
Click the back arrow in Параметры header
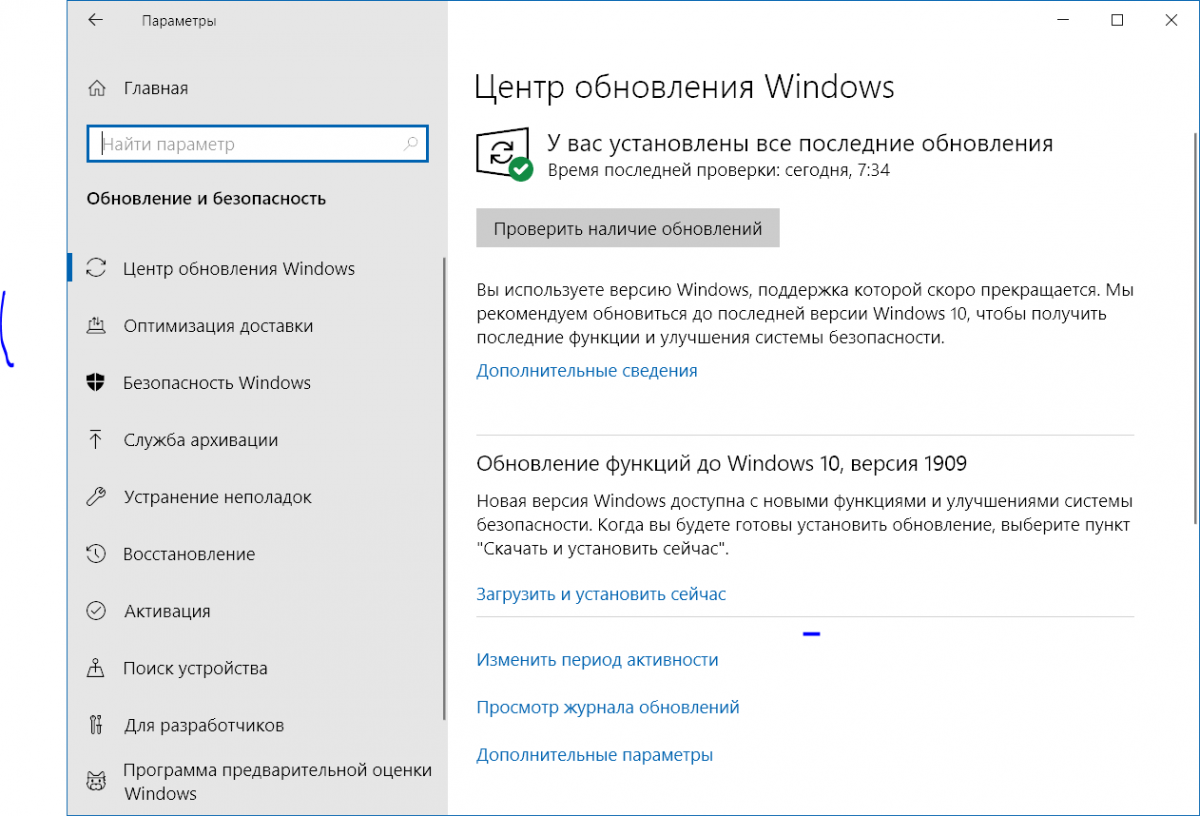tap(96, 20)
